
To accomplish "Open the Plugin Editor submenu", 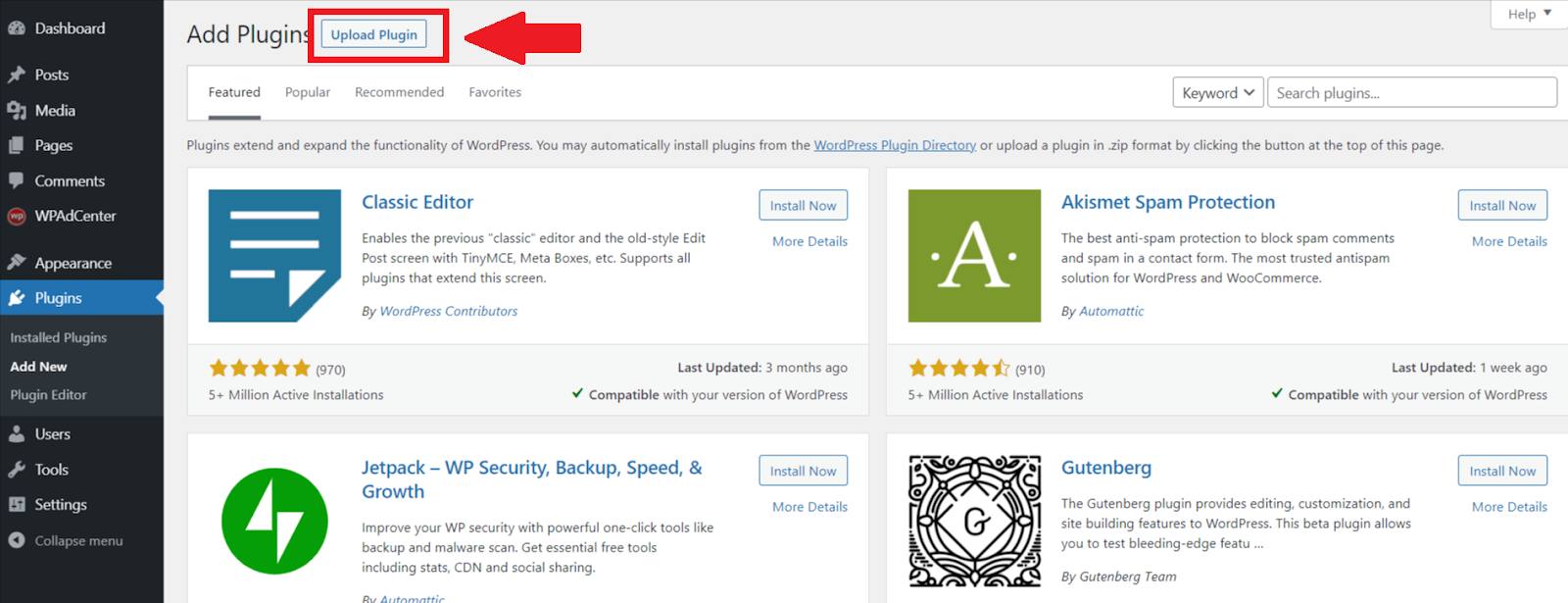I will [x=48, y=394].
